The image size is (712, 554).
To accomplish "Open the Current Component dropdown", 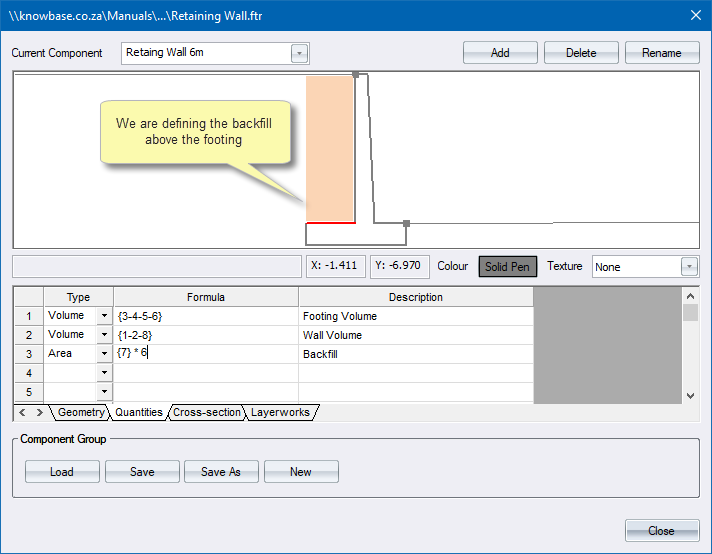I will [x=299, y=53].
